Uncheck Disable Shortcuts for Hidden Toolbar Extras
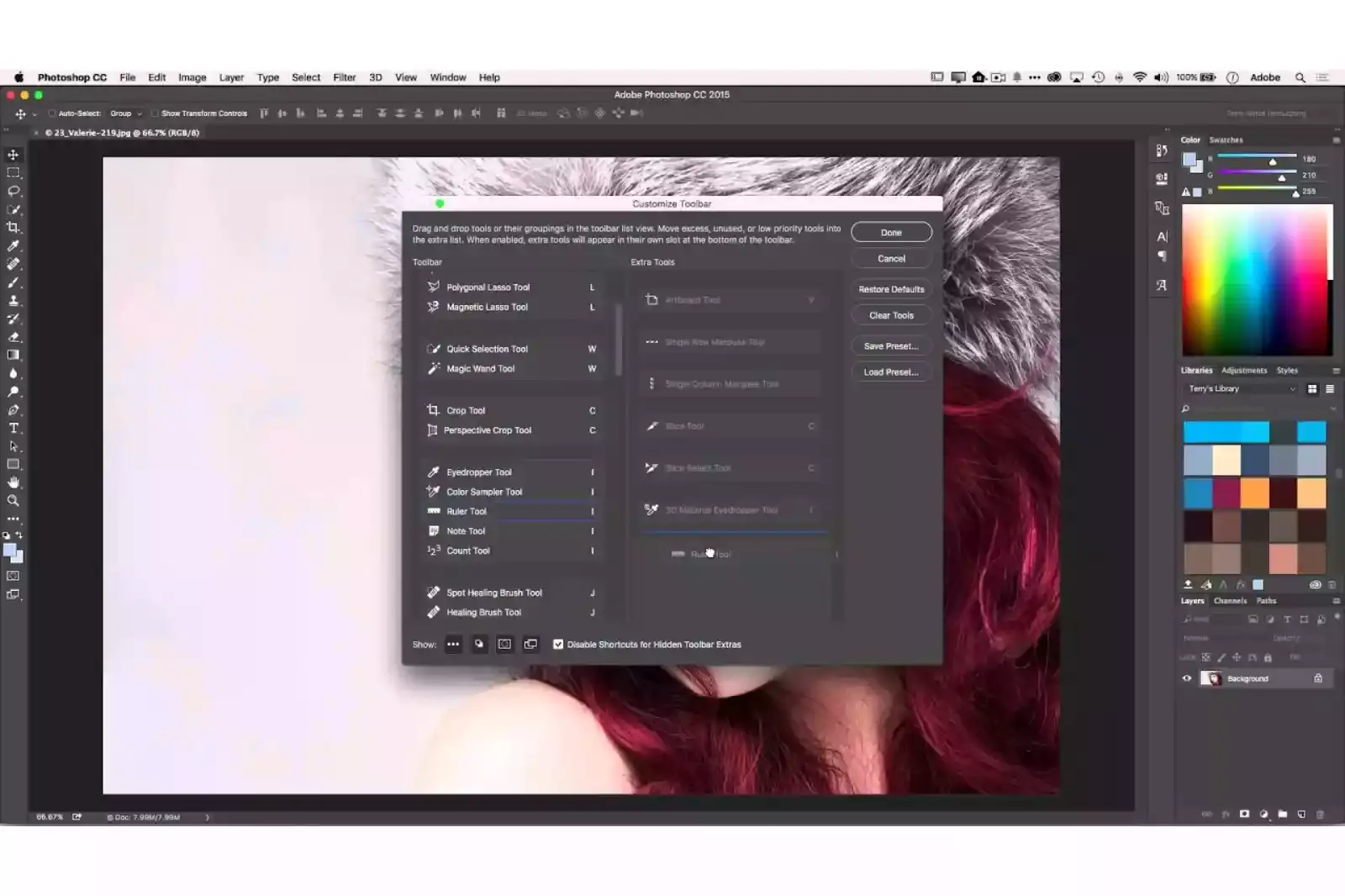This screenshot has height=896, width=1345. pyautogui.click(x=558, y=645)
